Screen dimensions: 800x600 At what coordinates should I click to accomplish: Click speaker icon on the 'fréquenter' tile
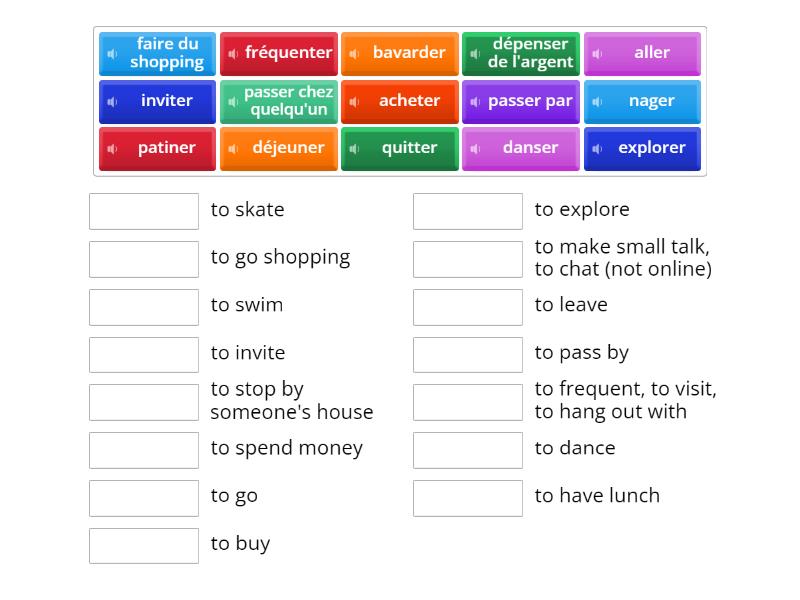[233, 54]
